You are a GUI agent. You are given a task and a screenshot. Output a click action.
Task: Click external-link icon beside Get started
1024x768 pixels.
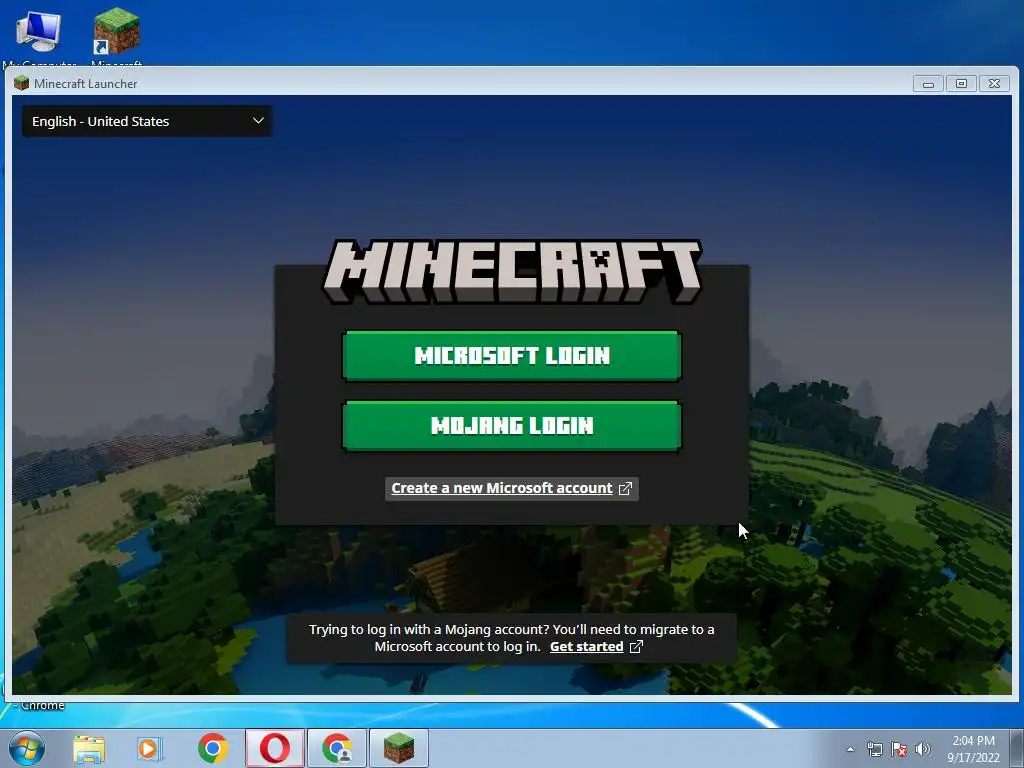(636, 647)
